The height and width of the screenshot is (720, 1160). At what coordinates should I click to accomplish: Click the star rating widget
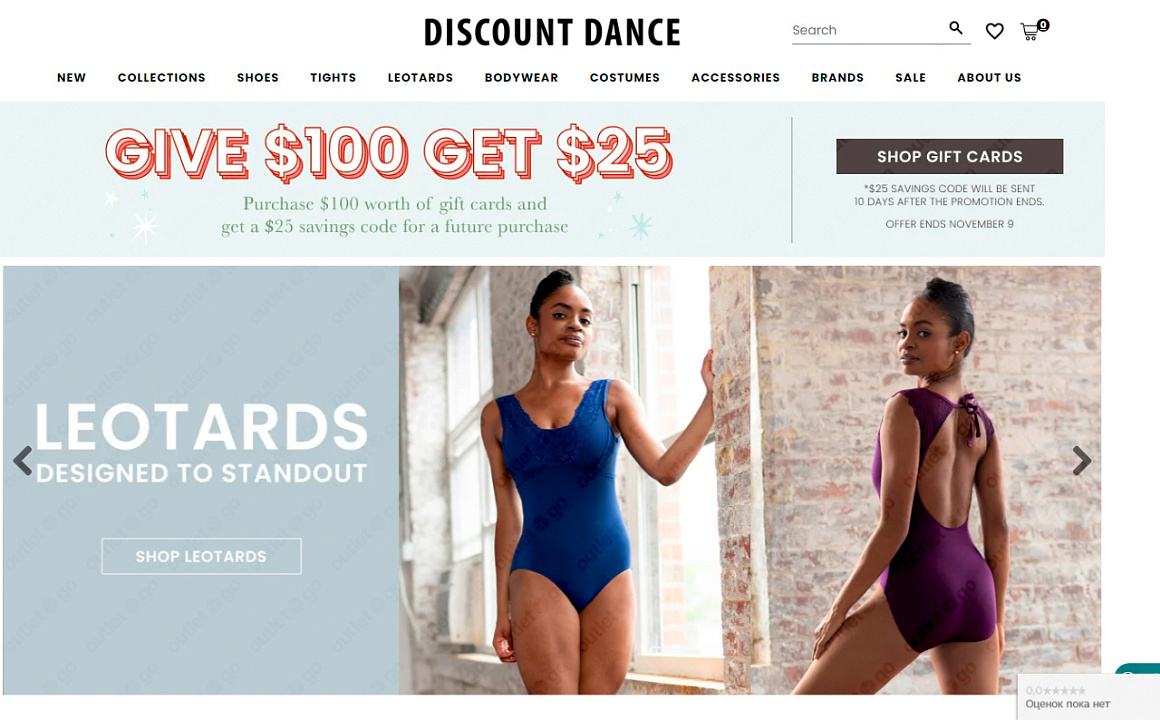[x=1088, y=697]
